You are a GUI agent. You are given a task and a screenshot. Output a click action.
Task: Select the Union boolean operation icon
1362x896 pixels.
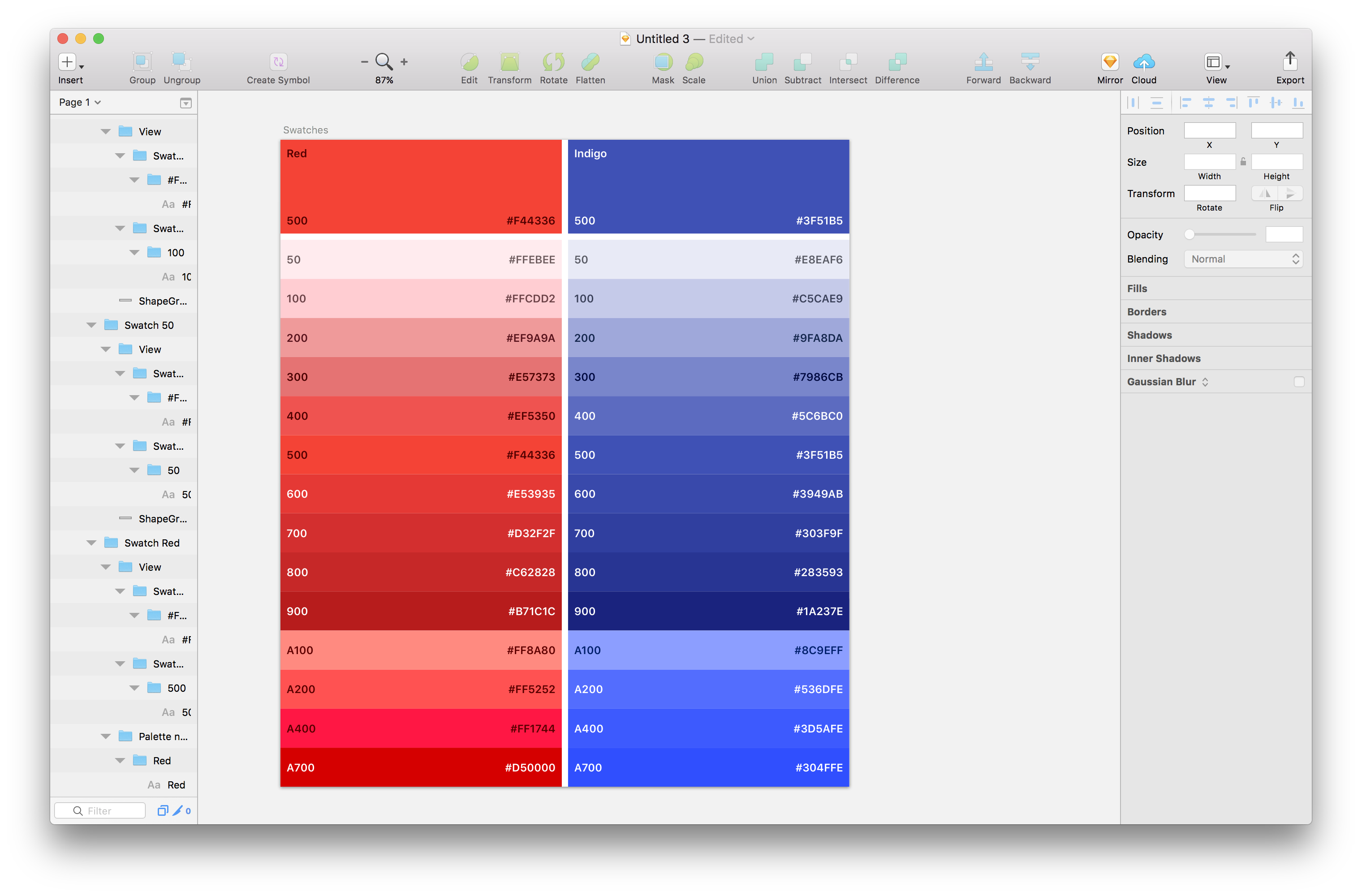[764, 62]
